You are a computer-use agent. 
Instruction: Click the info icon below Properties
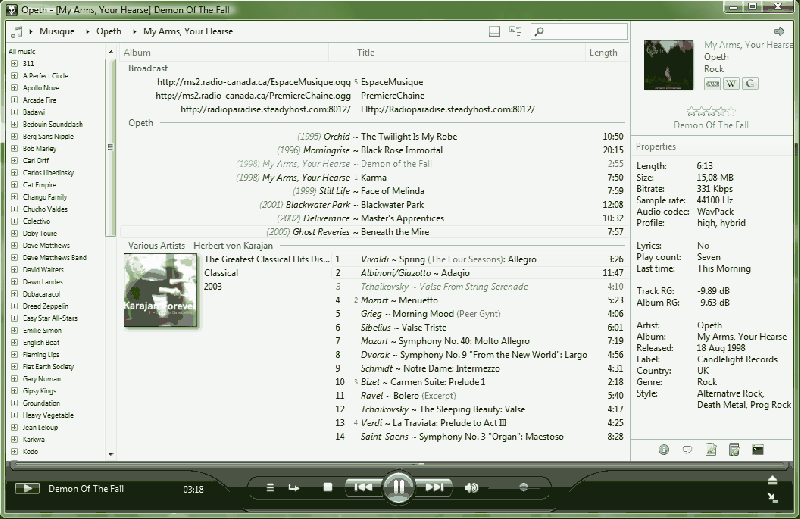pyautogui.click(x=664, y=449)
